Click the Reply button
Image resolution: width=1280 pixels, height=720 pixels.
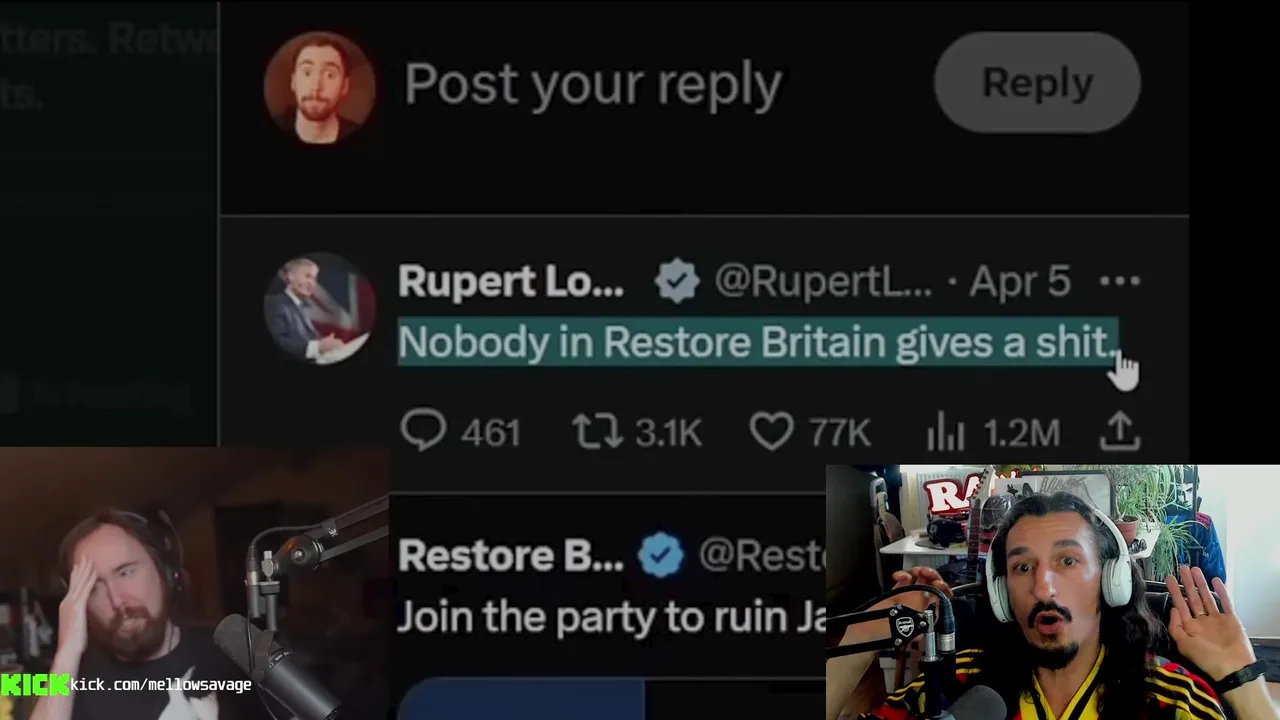[1037, 82]
